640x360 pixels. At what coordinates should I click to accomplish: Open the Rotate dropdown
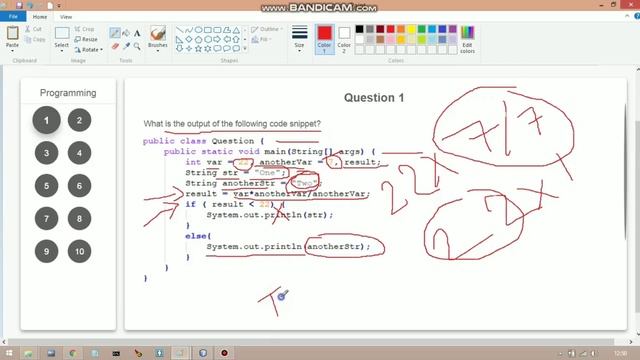(89, 49)
